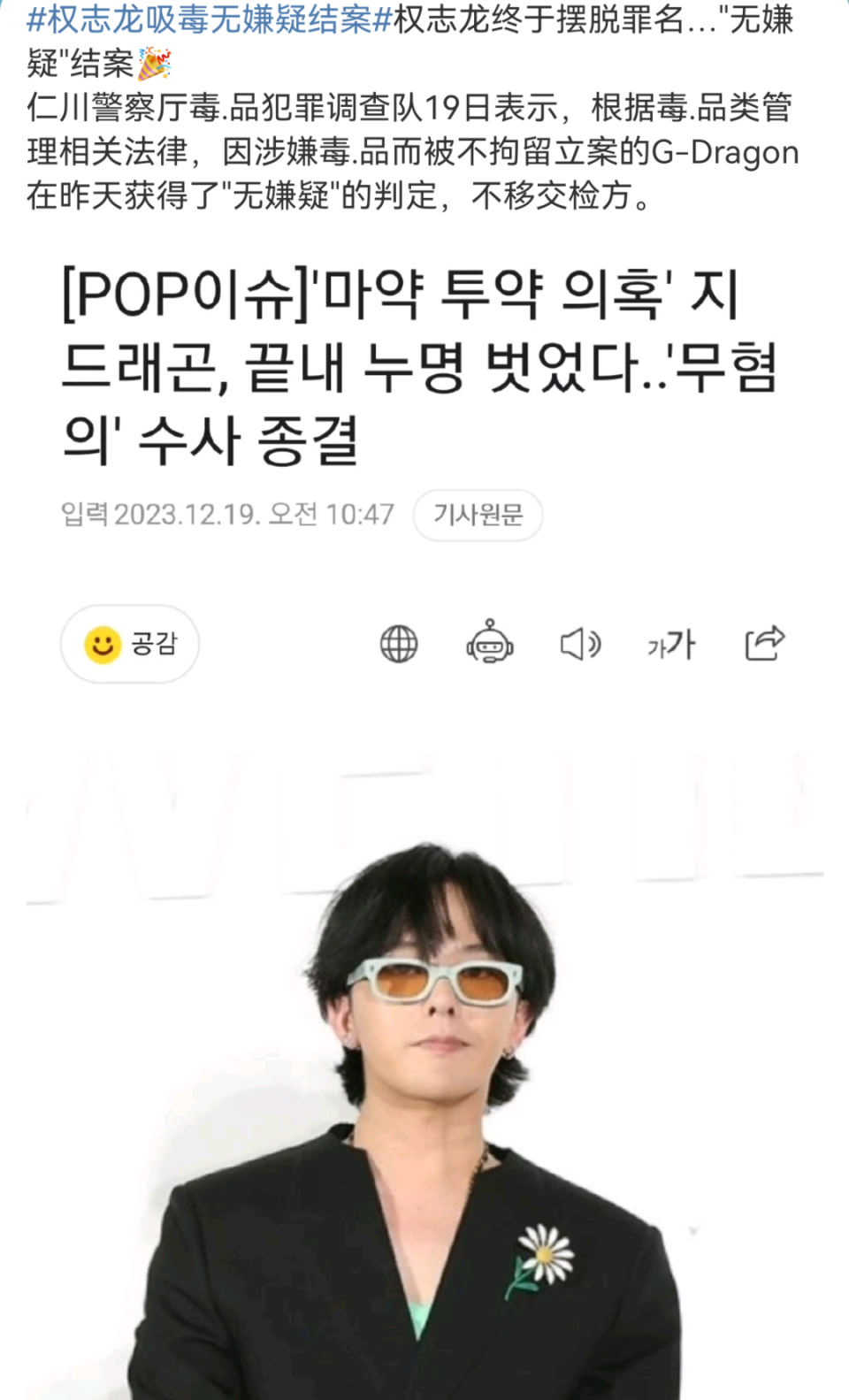The height and width of the screenshot is (1400, 849).
Task: Click the post title 权志龙终于摆脱罪名
Action: (539, 19)
